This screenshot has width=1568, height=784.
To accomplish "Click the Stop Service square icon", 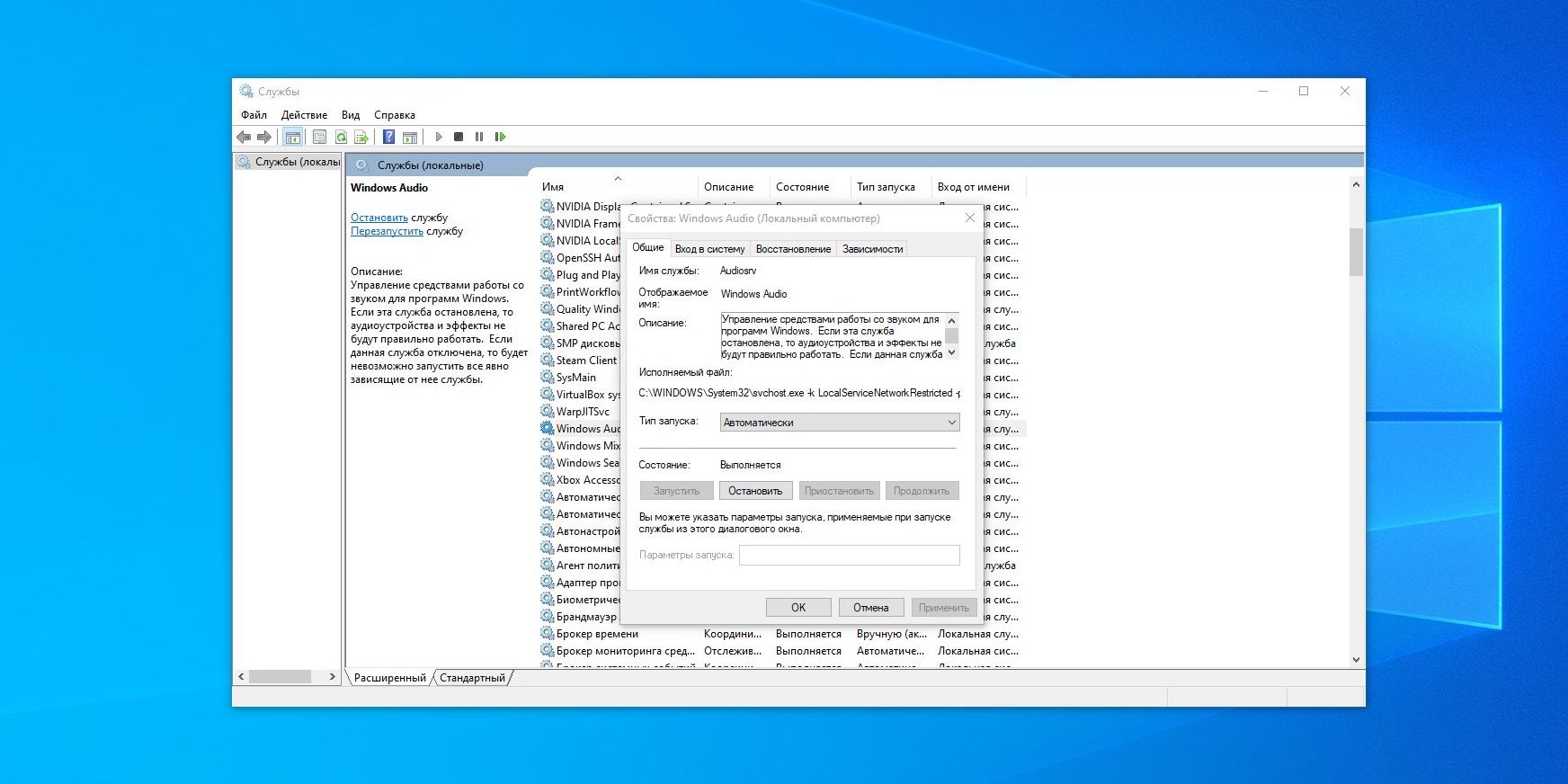I will click(x=459, y=137).
